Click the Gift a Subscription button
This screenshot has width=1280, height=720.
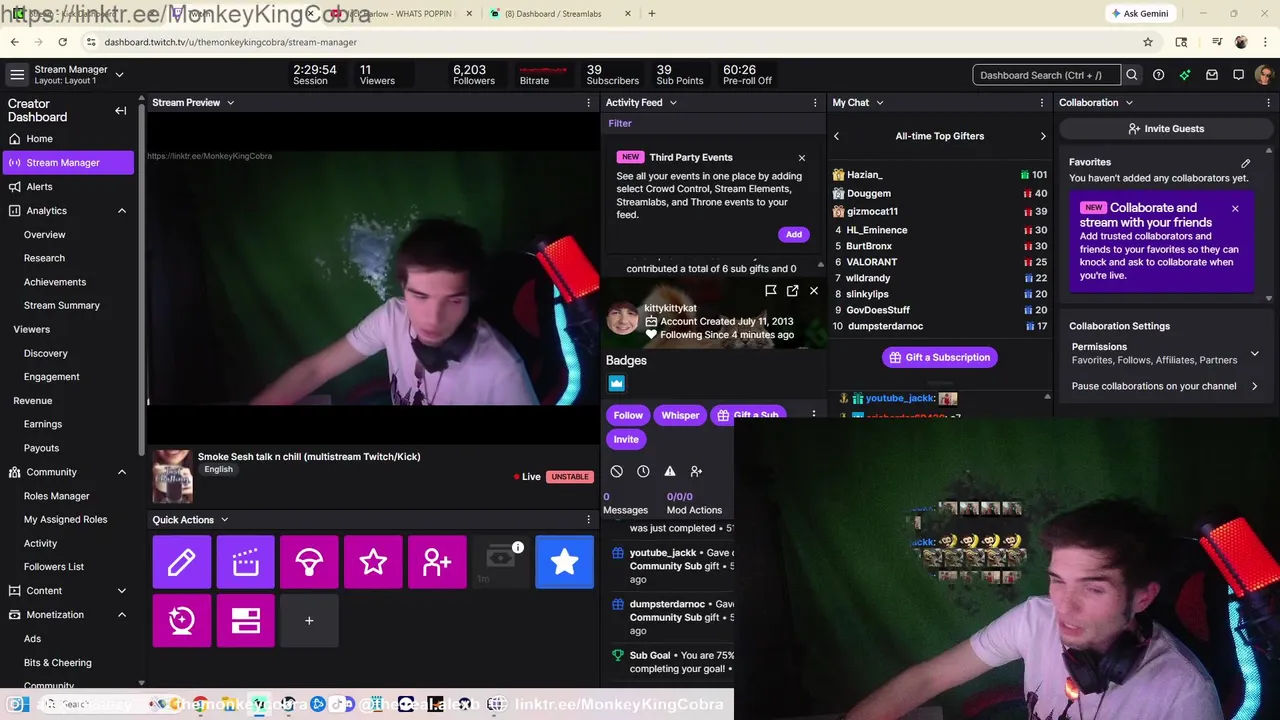939,357
